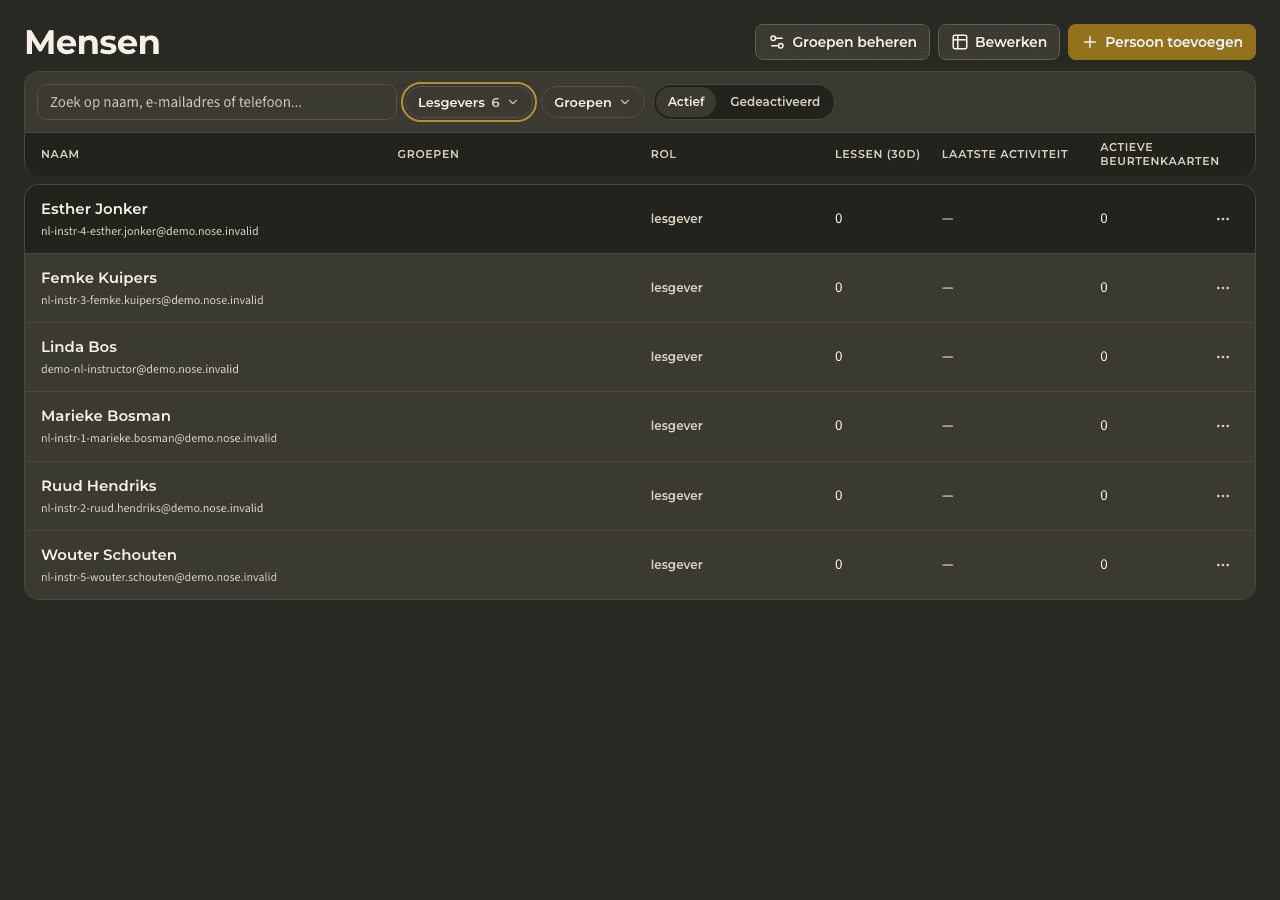Open more options for Ruud Hendriks

[x=1222, y=496]
